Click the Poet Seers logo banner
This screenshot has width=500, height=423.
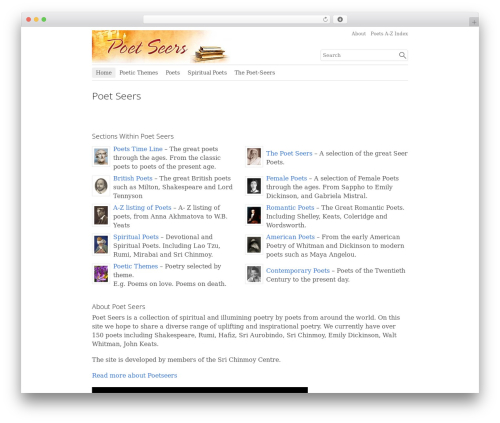click(161, 46)
